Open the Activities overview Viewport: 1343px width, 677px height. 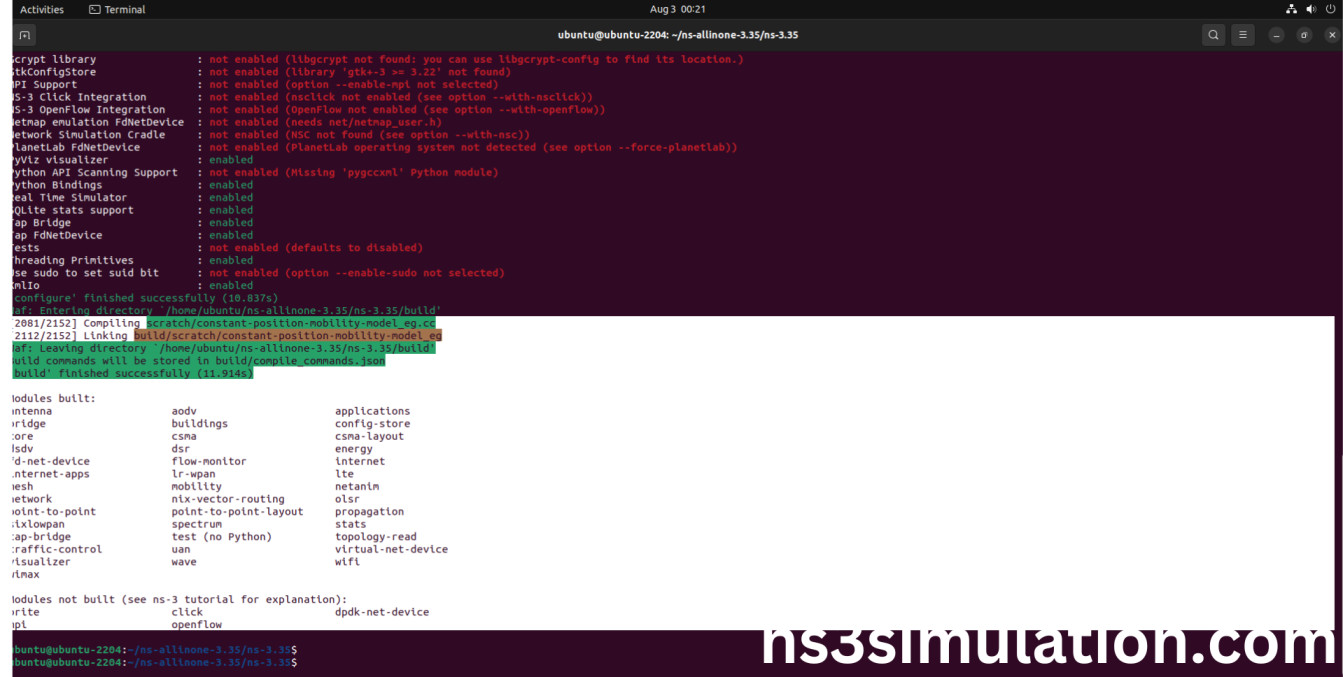[41, 9]
